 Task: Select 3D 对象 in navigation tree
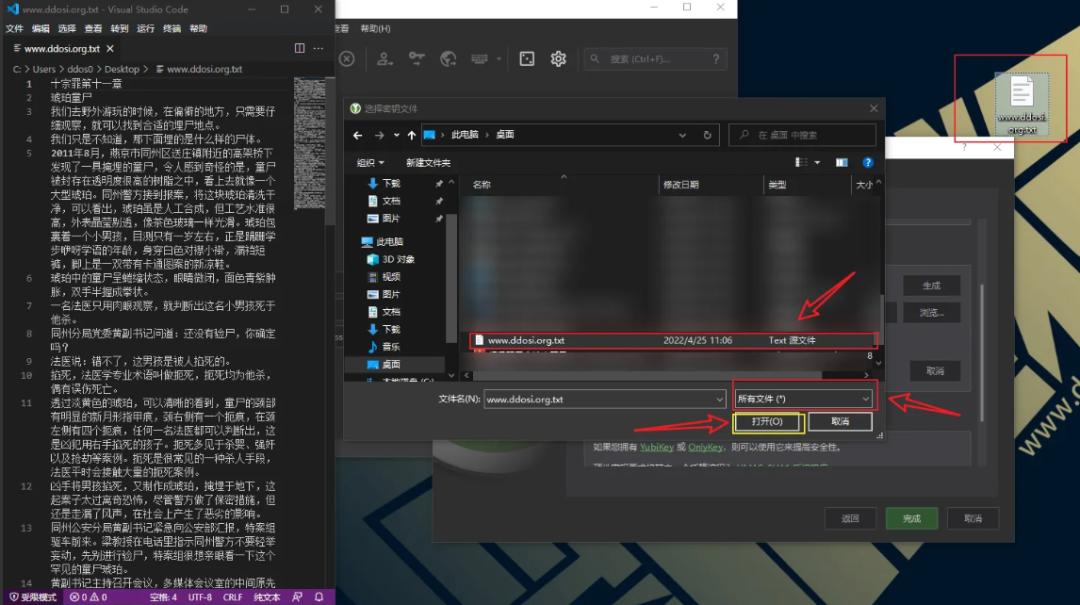click(x=398, y=260)
